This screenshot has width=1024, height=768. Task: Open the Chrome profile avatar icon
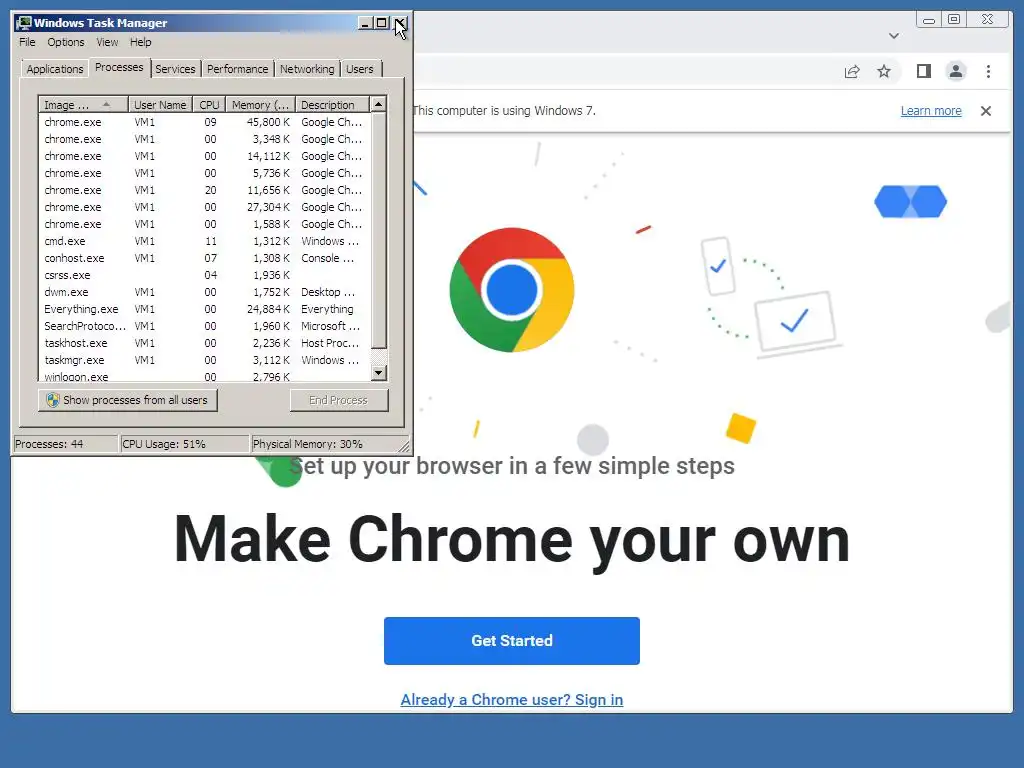click(955, 71)
